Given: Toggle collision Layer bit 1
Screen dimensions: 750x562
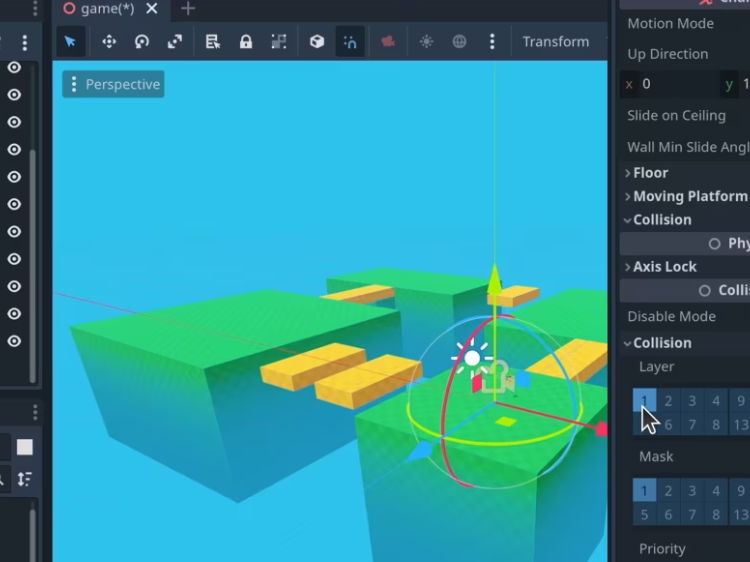Looking at the screenshot, I should pos(644,400).
